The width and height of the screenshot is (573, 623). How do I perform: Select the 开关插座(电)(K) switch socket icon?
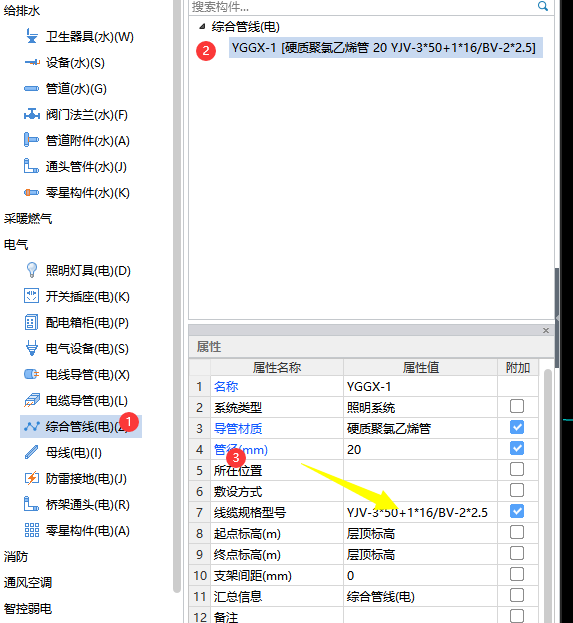[32, 296]
